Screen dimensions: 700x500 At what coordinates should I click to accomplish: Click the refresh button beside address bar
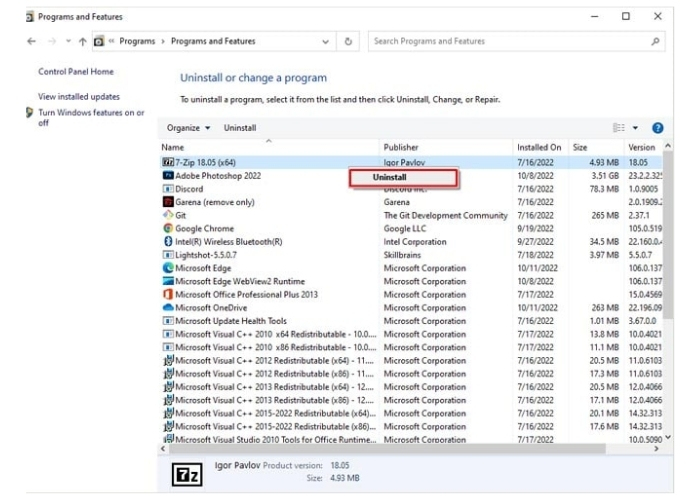tap(348, 42)
